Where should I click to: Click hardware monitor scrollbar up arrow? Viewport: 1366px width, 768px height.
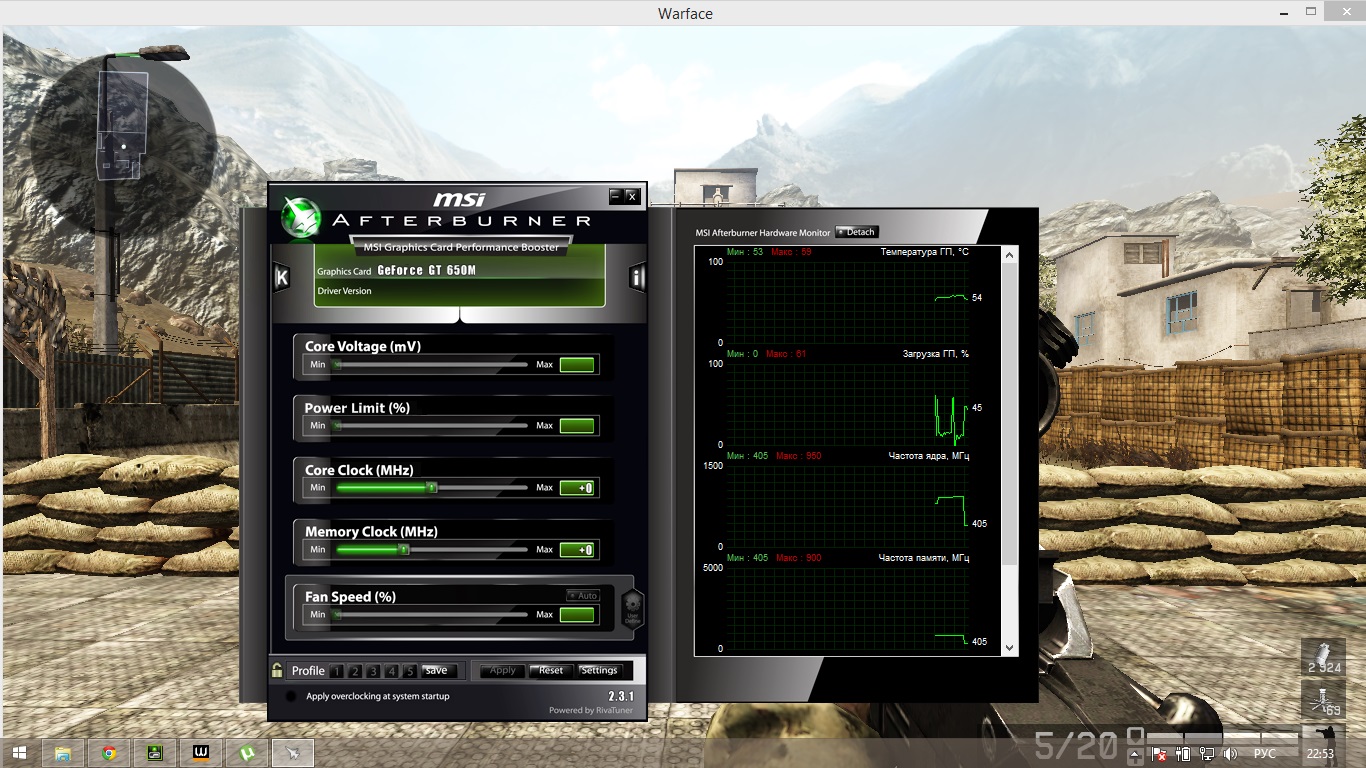[1009, 255]
